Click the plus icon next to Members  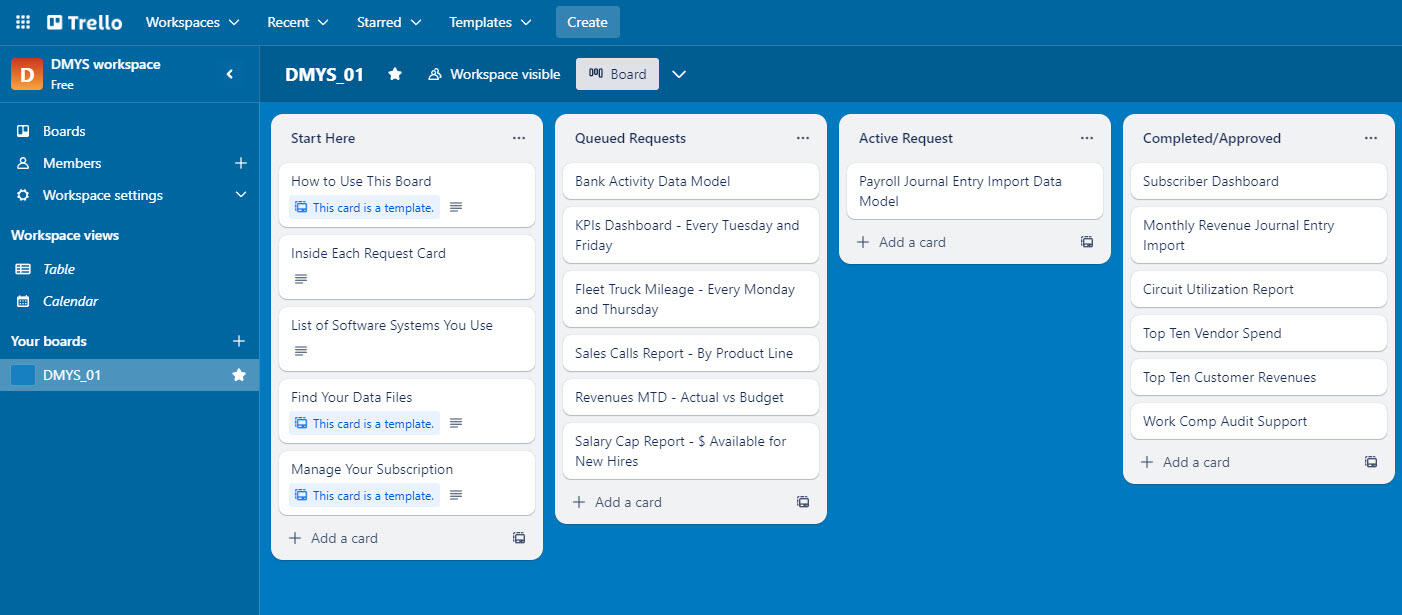coord(240,163)
